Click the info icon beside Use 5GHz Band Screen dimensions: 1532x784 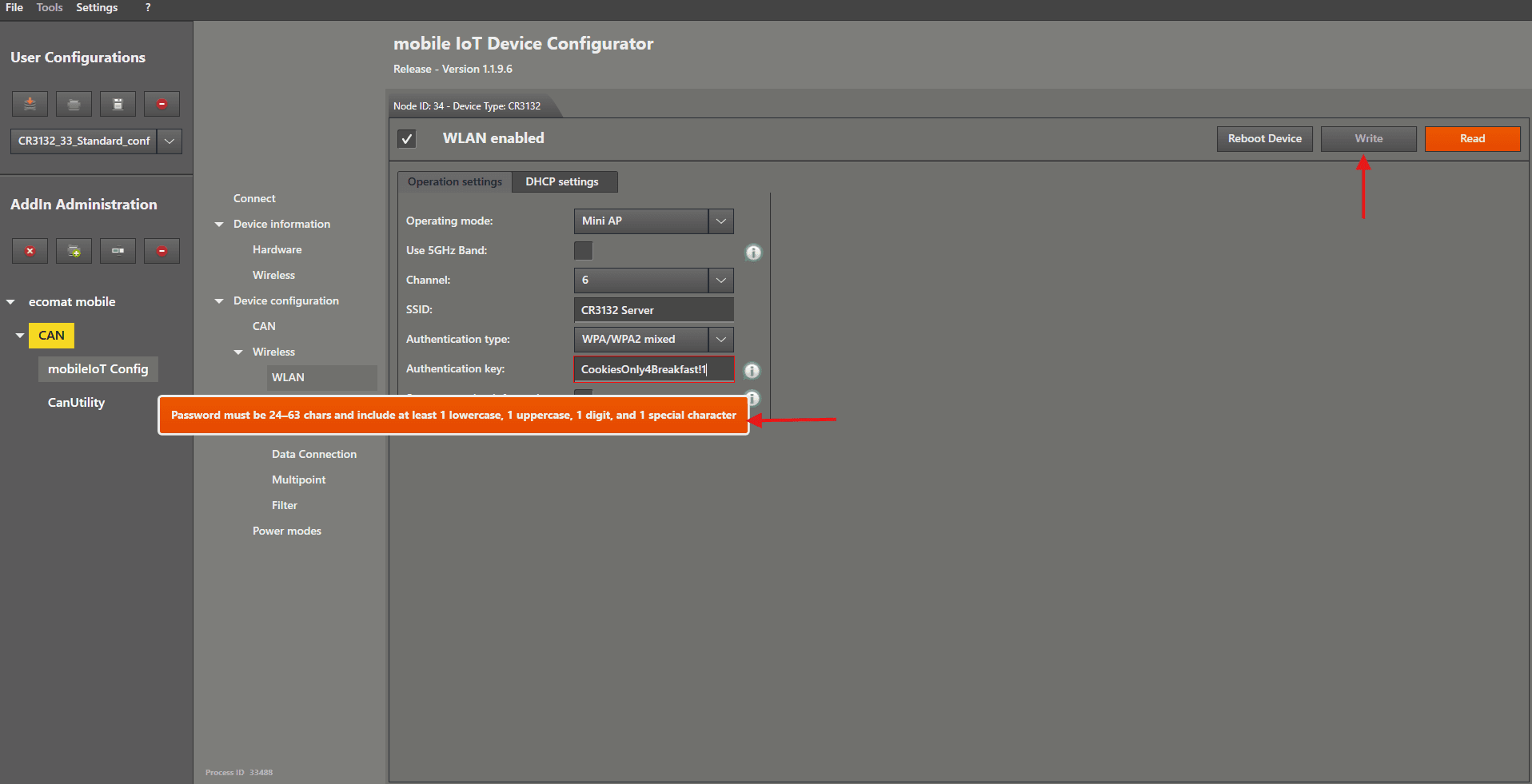pos(753,253)
